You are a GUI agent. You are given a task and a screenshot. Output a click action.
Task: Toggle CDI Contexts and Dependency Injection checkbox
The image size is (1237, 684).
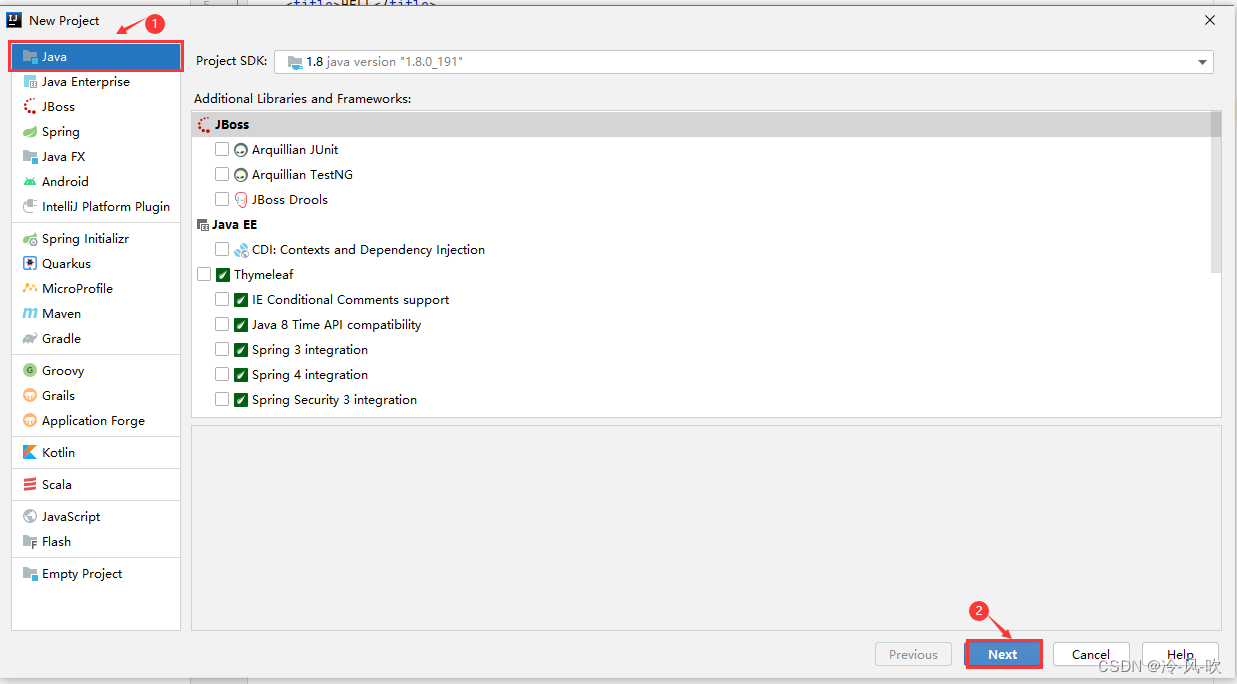click(222, 250)
